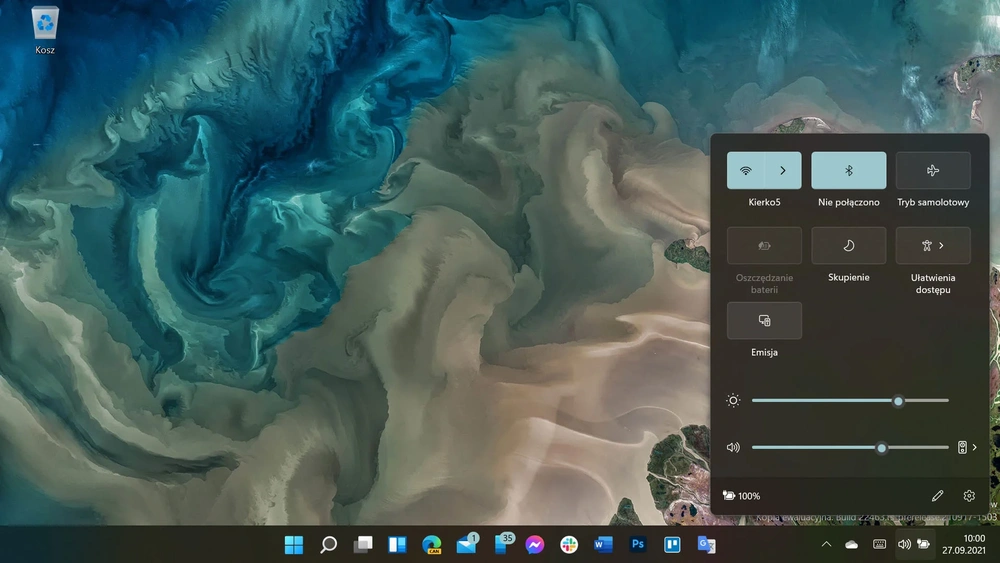1000x563 pixels.
Task: Toggle the Kierko5 Wi-Fi button off
Action: pyautogui.click(x=746, y=170)
